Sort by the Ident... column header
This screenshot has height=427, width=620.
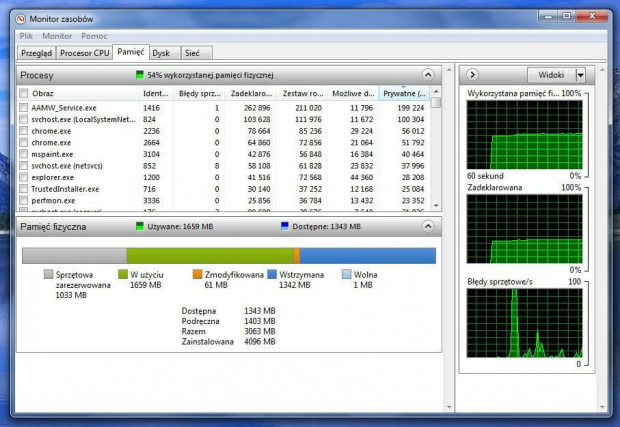[x=156, y=93]
